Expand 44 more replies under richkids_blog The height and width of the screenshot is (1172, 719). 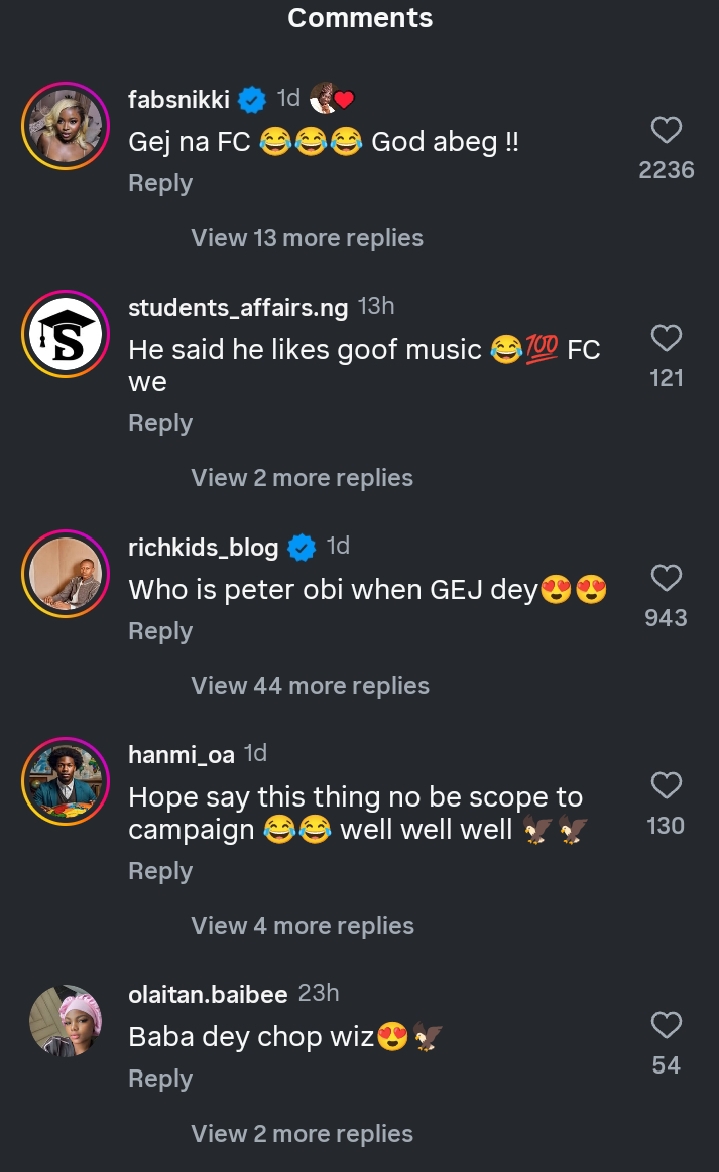click(310, 686)
